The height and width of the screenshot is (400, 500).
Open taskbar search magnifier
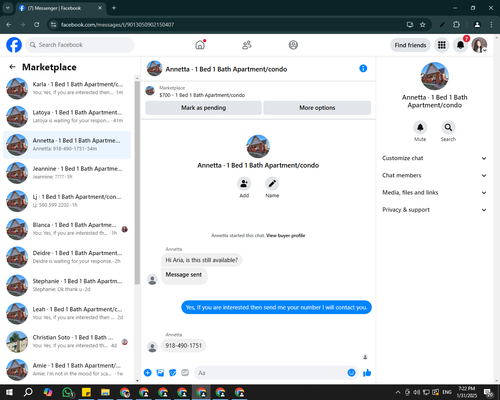[29, 392]
